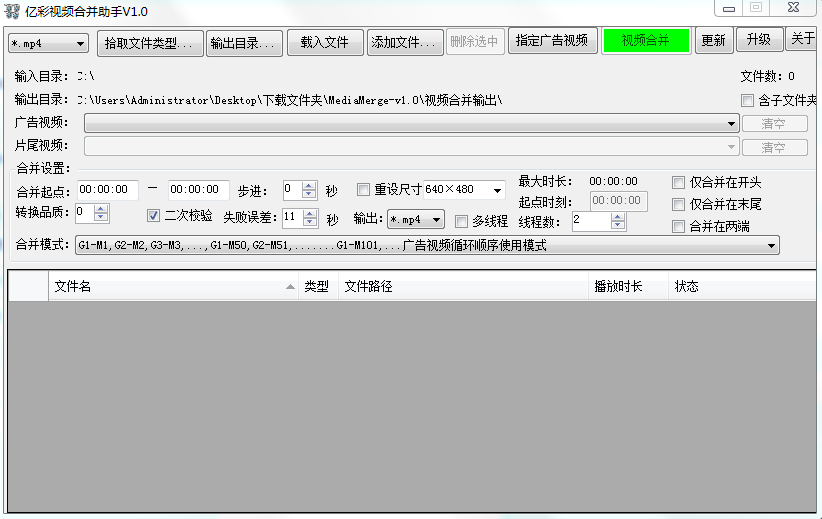Click the 合并起点 start time field
The height and width of the screenshot is (519, 822).
[x=108, y=189]
